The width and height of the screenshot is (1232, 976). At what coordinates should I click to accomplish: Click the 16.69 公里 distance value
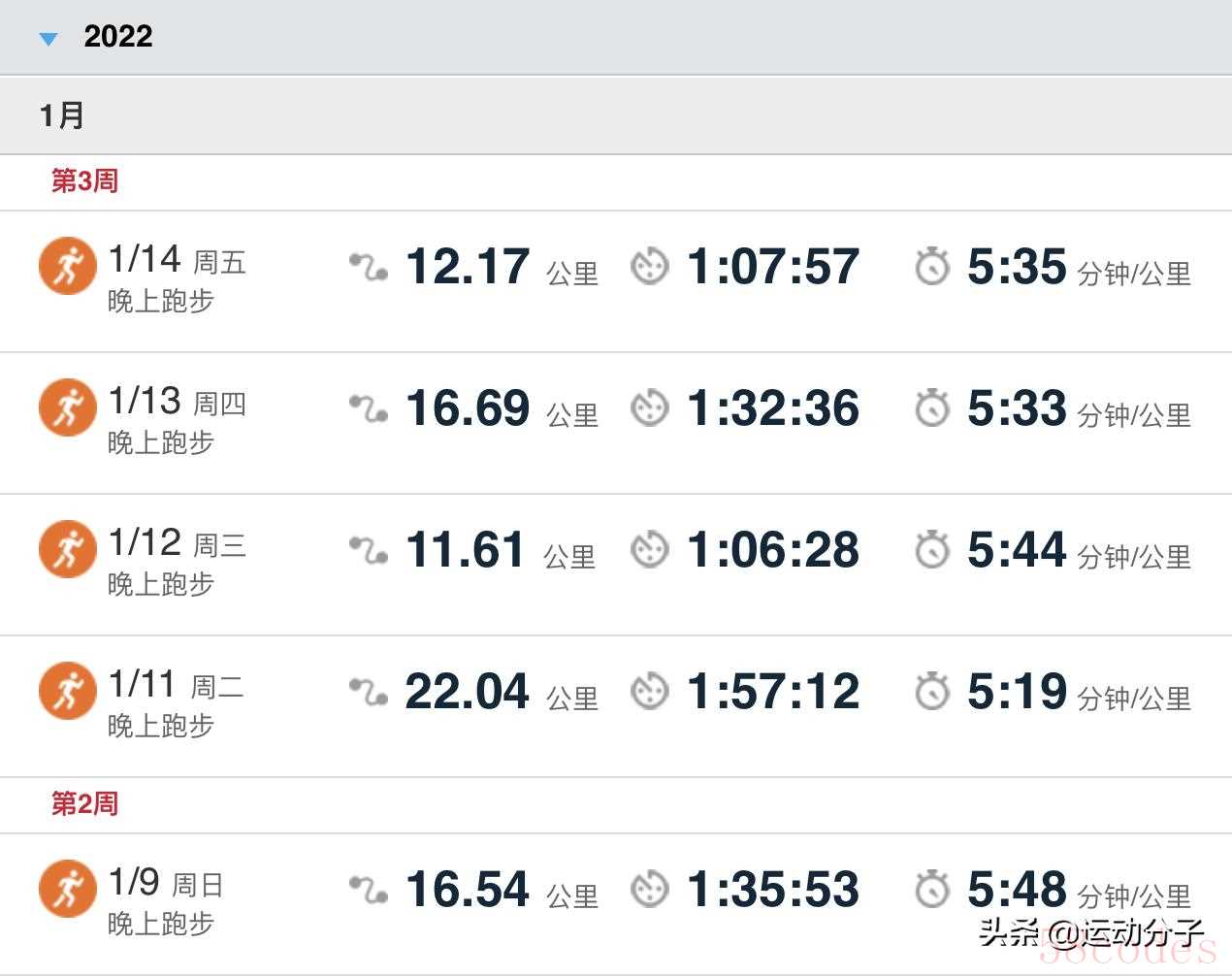(x=468, y=408)
